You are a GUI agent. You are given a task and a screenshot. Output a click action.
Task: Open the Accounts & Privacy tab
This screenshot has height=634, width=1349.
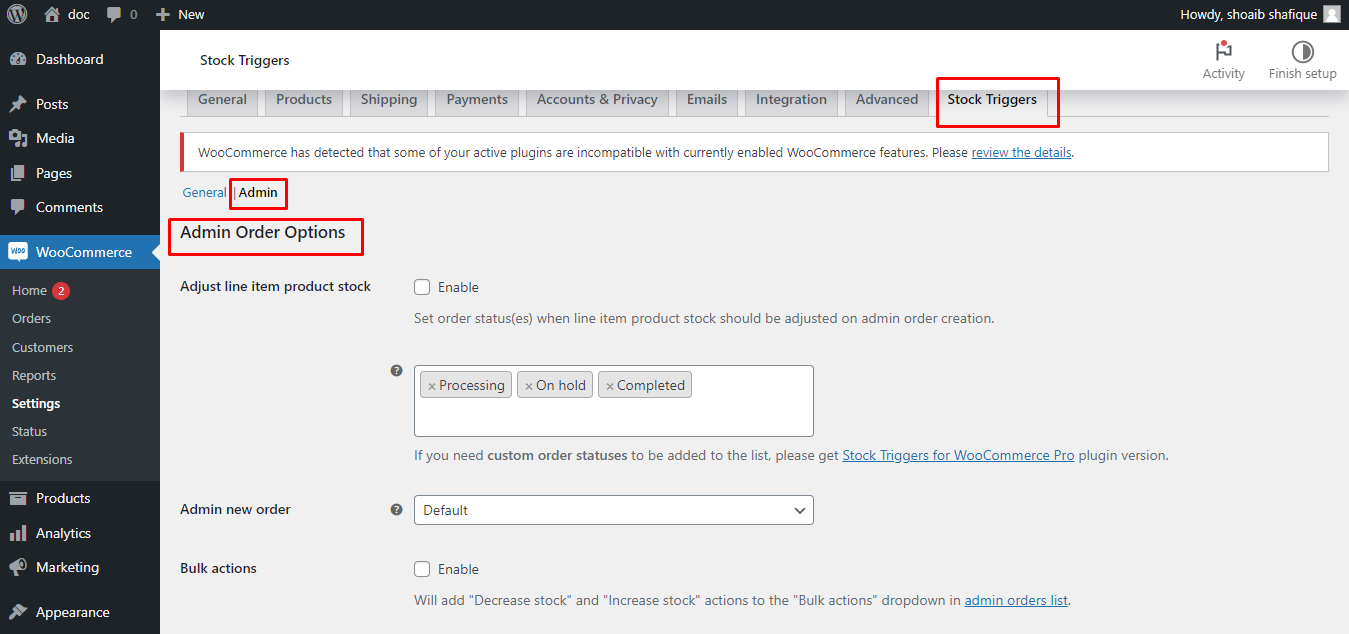(597, 100)
